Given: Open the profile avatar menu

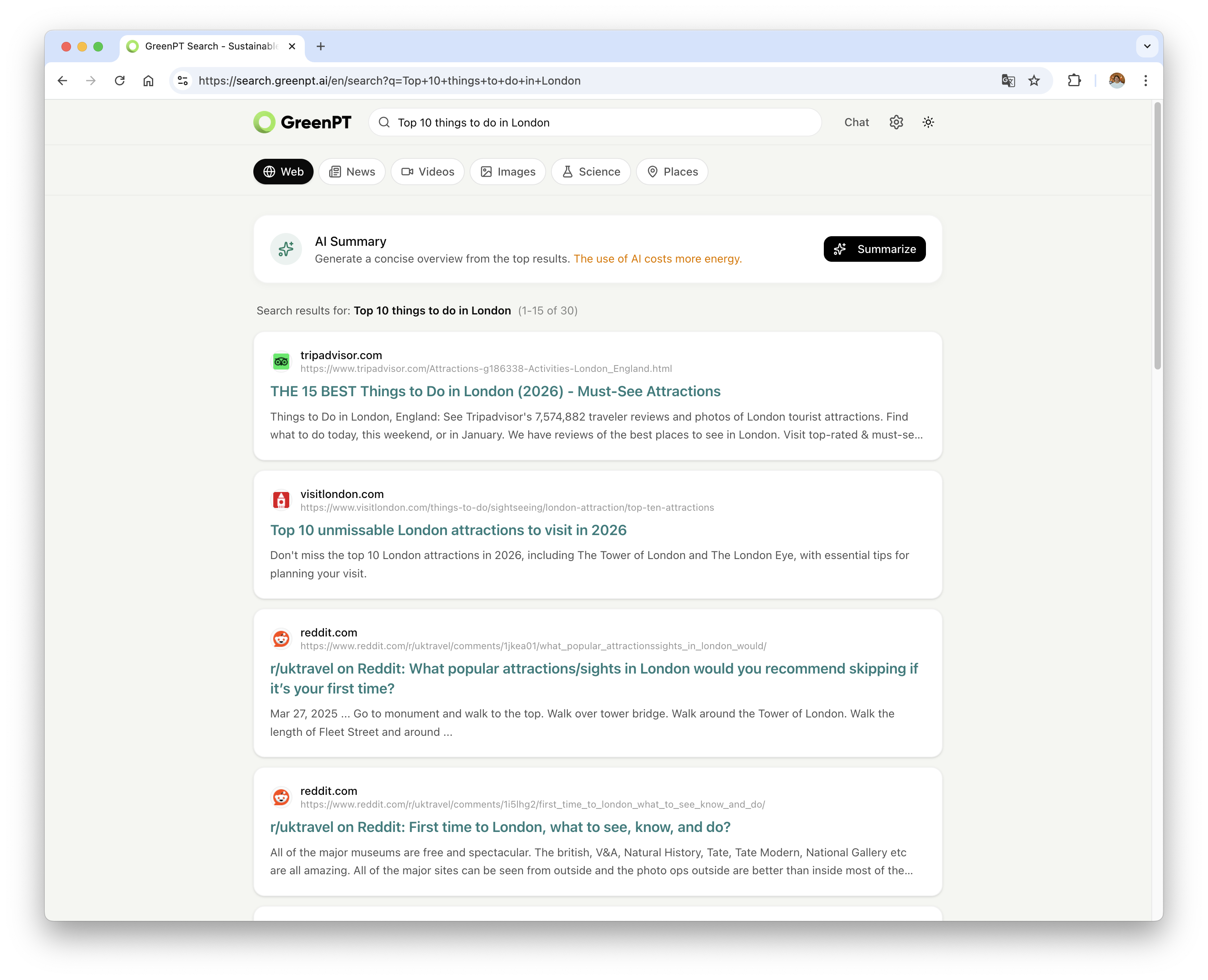Looking at the screenshot, I should click(1117, 80).
